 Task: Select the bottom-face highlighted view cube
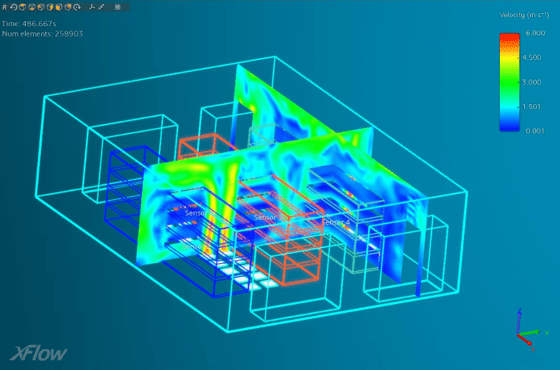click(x=32, y=7)
